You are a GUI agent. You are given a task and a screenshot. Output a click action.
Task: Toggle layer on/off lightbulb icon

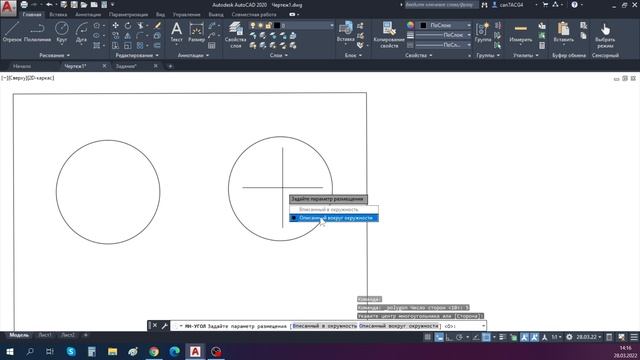tap(253, 25)
